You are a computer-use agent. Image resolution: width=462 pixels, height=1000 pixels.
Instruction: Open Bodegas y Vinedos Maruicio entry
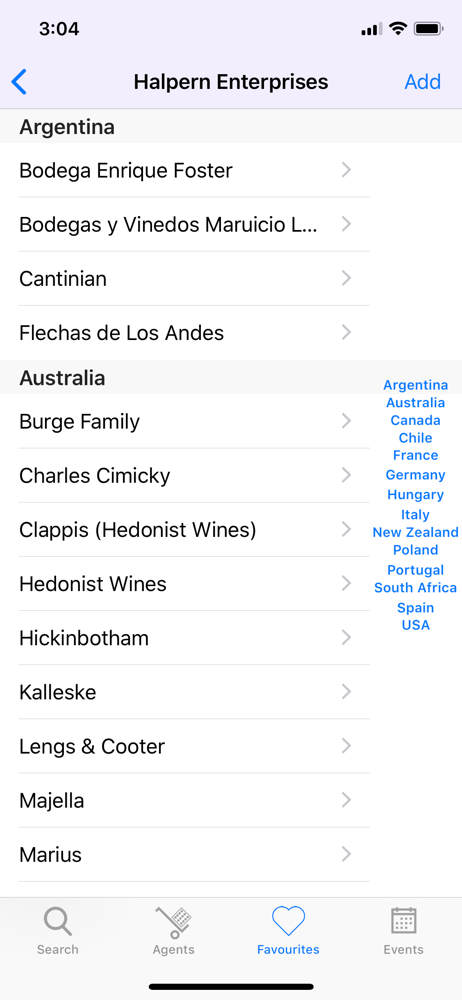pos(185,224)
